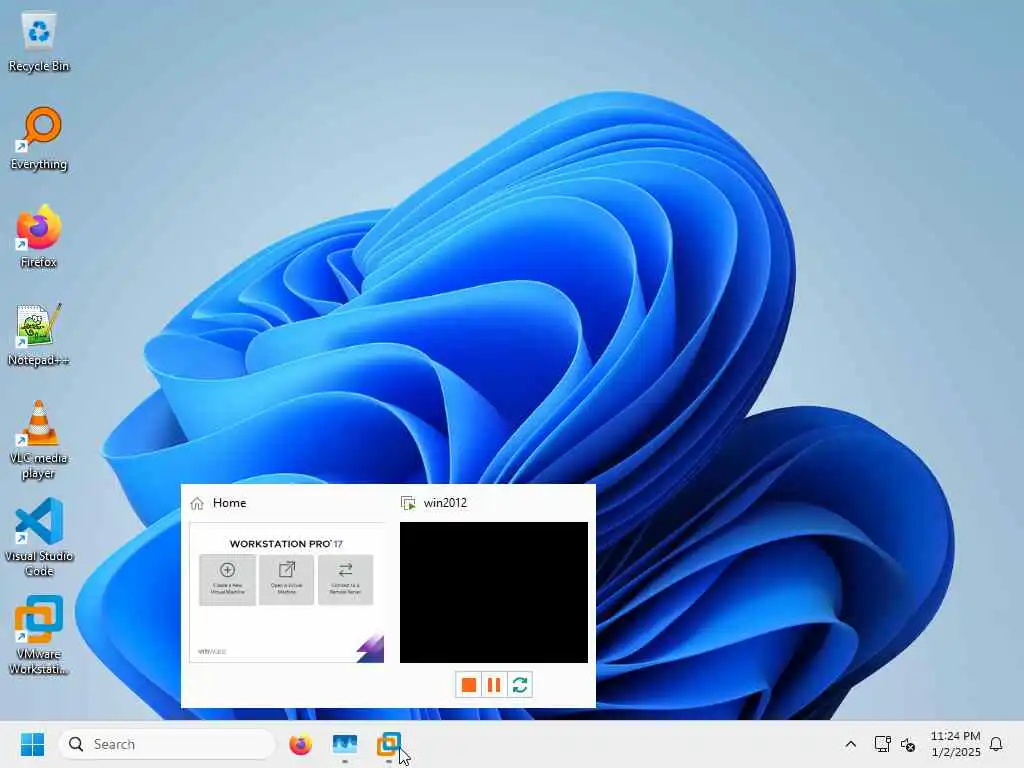Image resolution: width=1024 pixels, height=768 pixels.
Task: Stop the win2012 virtual machine
Action: [468, 684]
